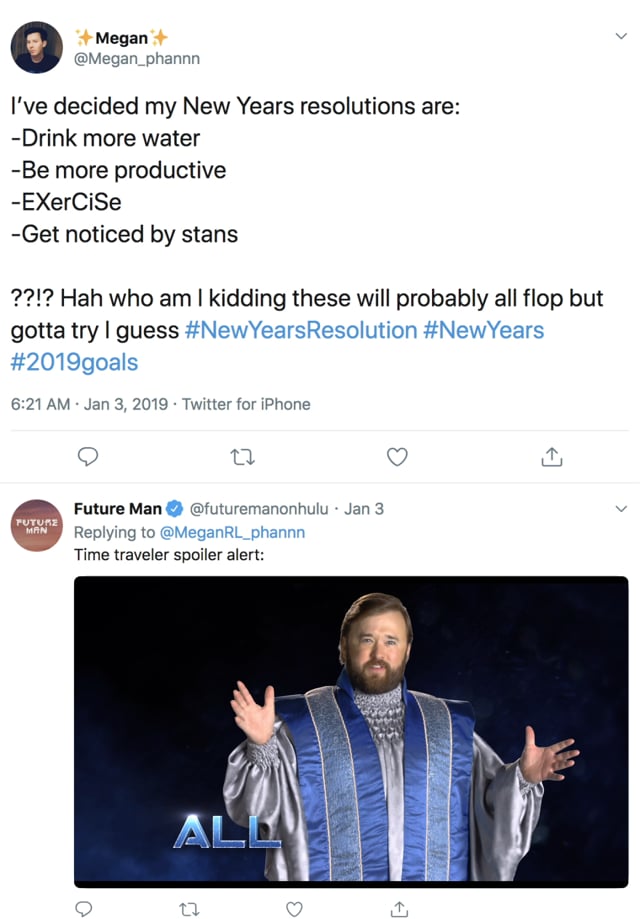Open the #NewYearsResolution hashtag

tap(300, 329)
